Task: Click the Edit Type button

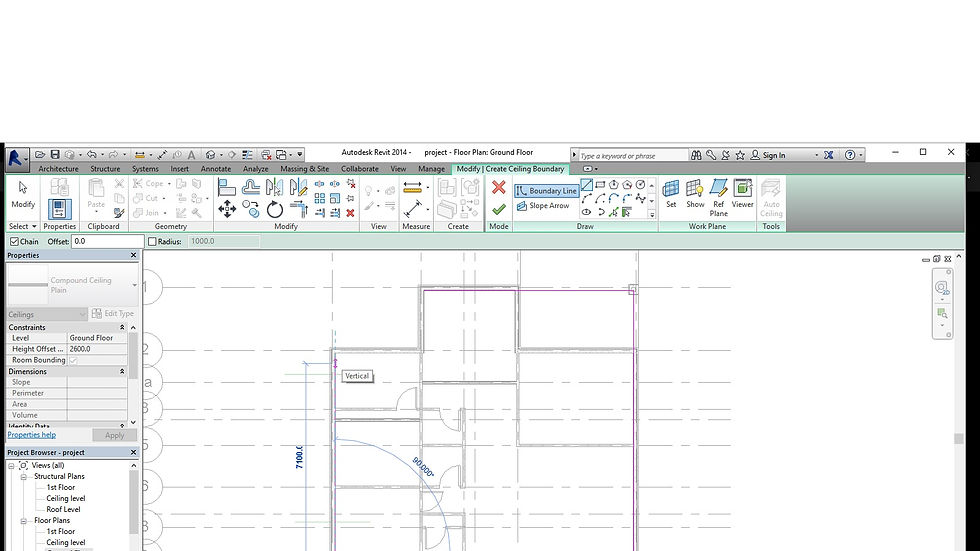Action: click(x=113, y=314)
